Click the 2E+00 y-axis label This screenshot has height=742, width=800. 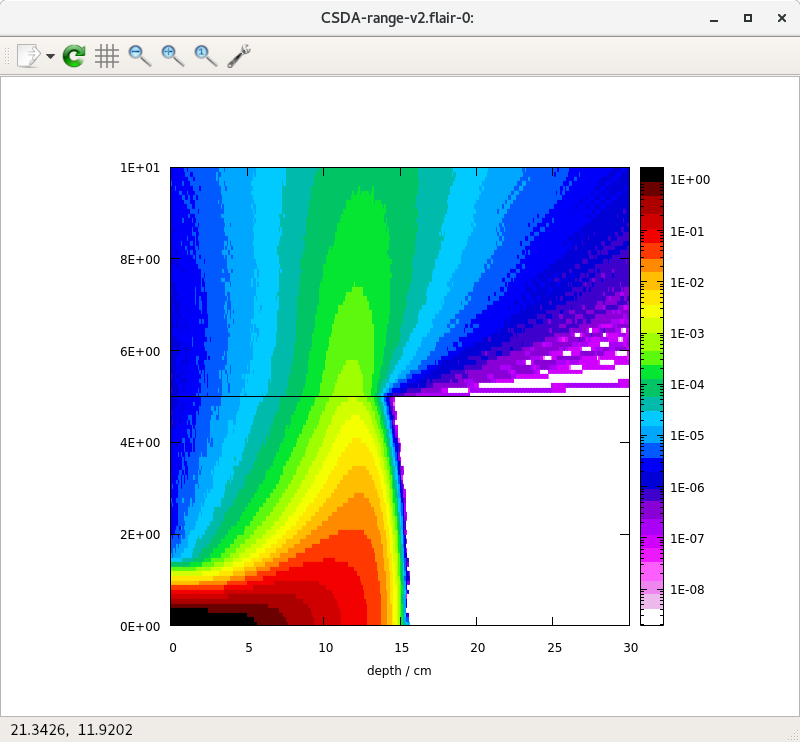pos(140,534)
